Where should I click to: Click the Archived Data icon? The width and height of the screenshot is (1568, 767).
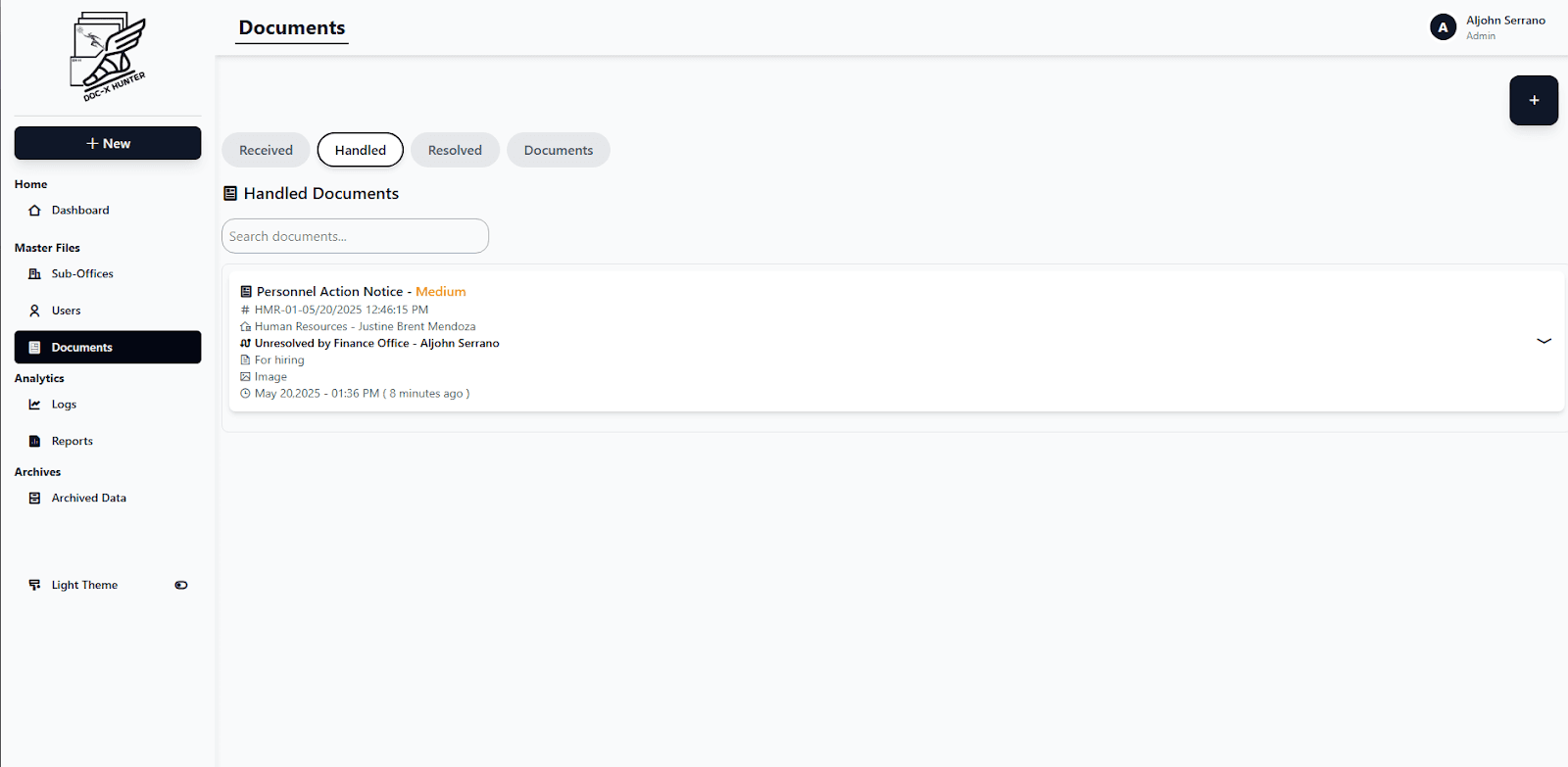34,498
